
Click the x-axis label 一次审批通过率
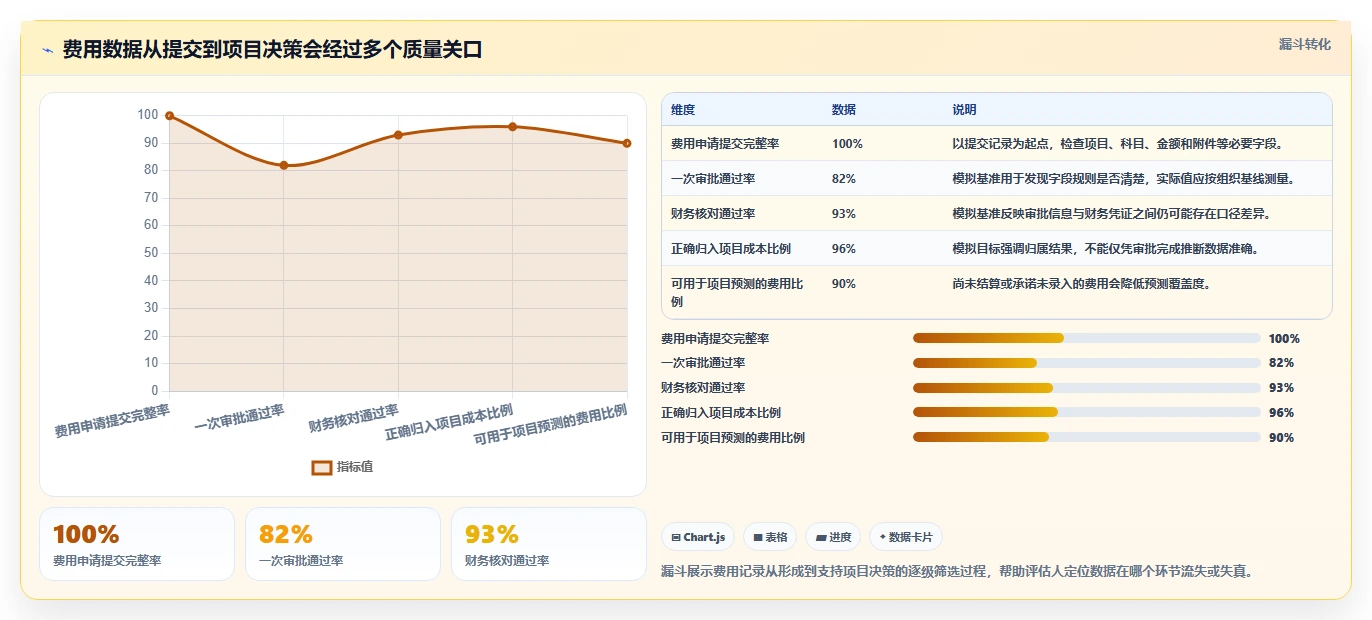tap(240, 417)
